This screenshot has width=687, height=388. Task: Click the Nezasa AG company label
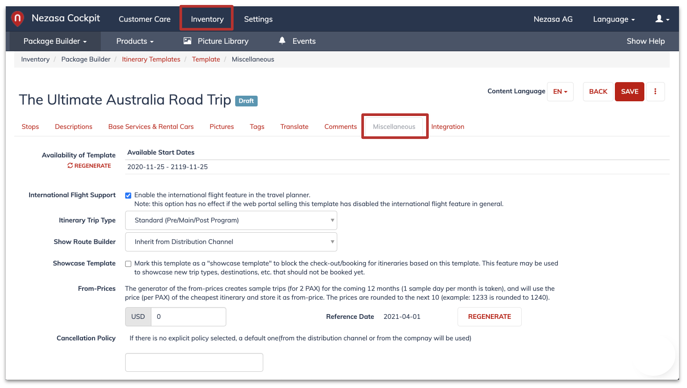(x=552, y=19)
